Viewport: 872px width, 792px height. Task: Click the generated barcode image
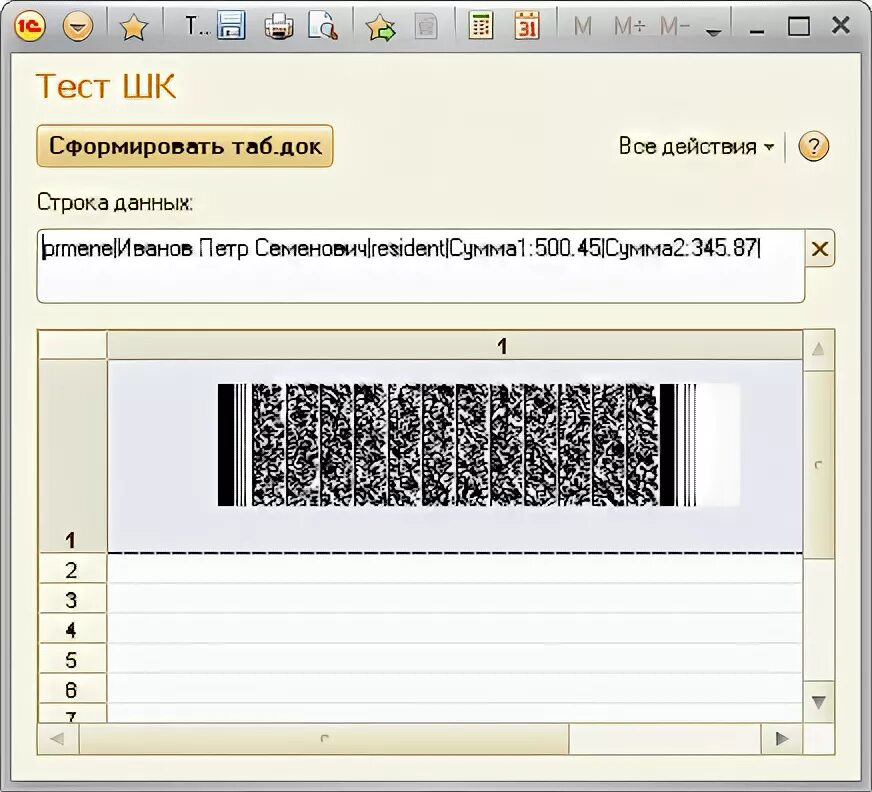click(478, 445)
